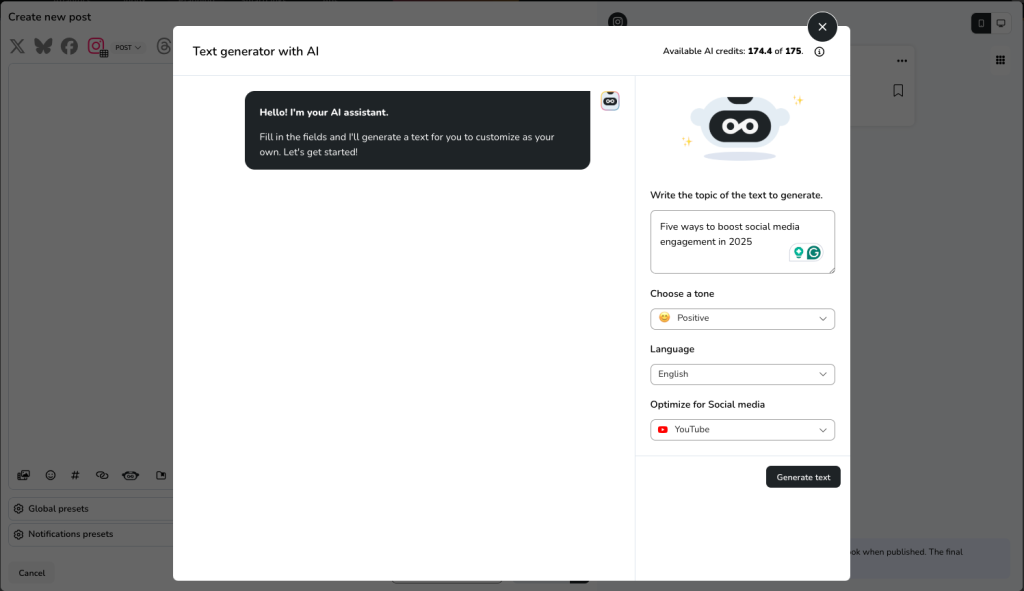1024x591 pixels.
Task: Select the Instagram network icon
Action: (96, 46)
